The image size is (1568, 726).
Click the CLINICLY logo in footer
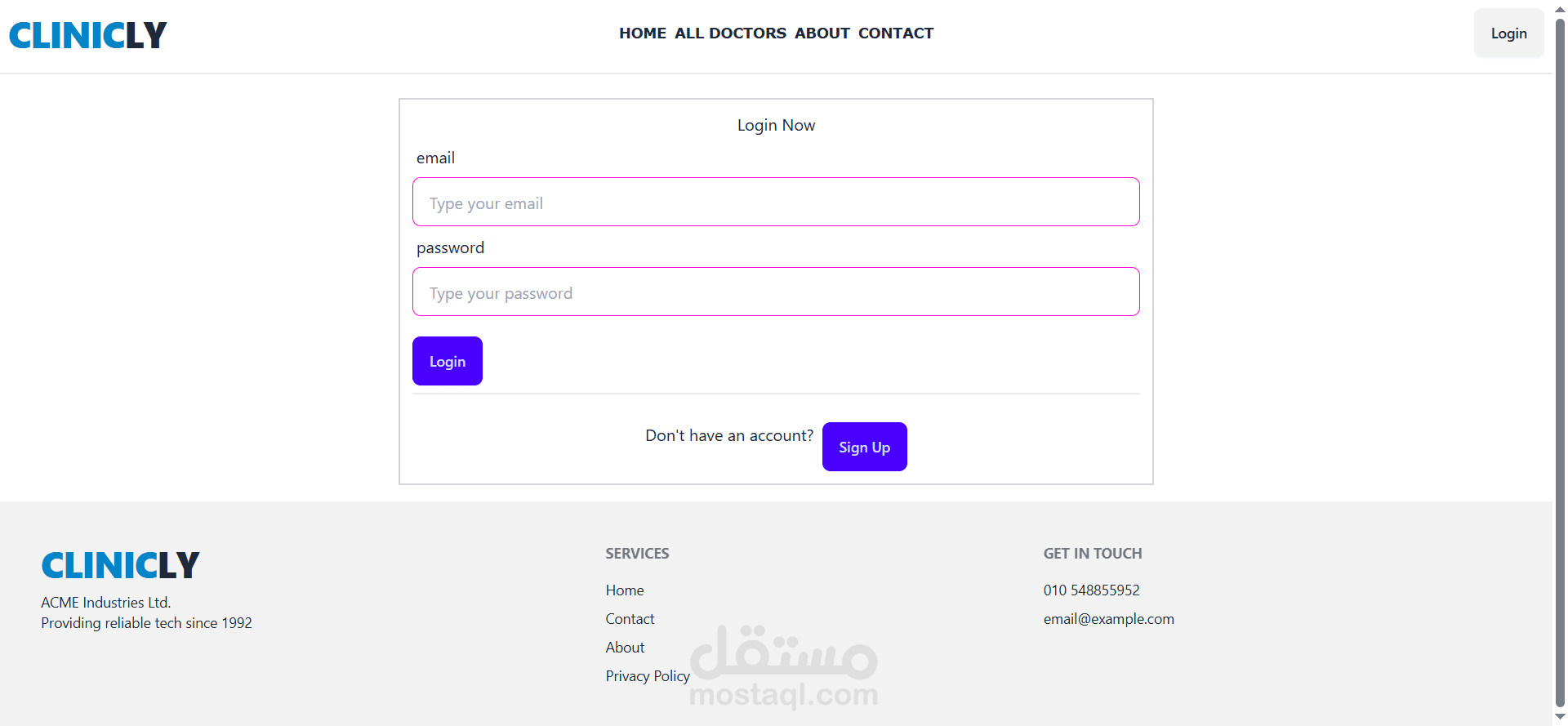120,565
